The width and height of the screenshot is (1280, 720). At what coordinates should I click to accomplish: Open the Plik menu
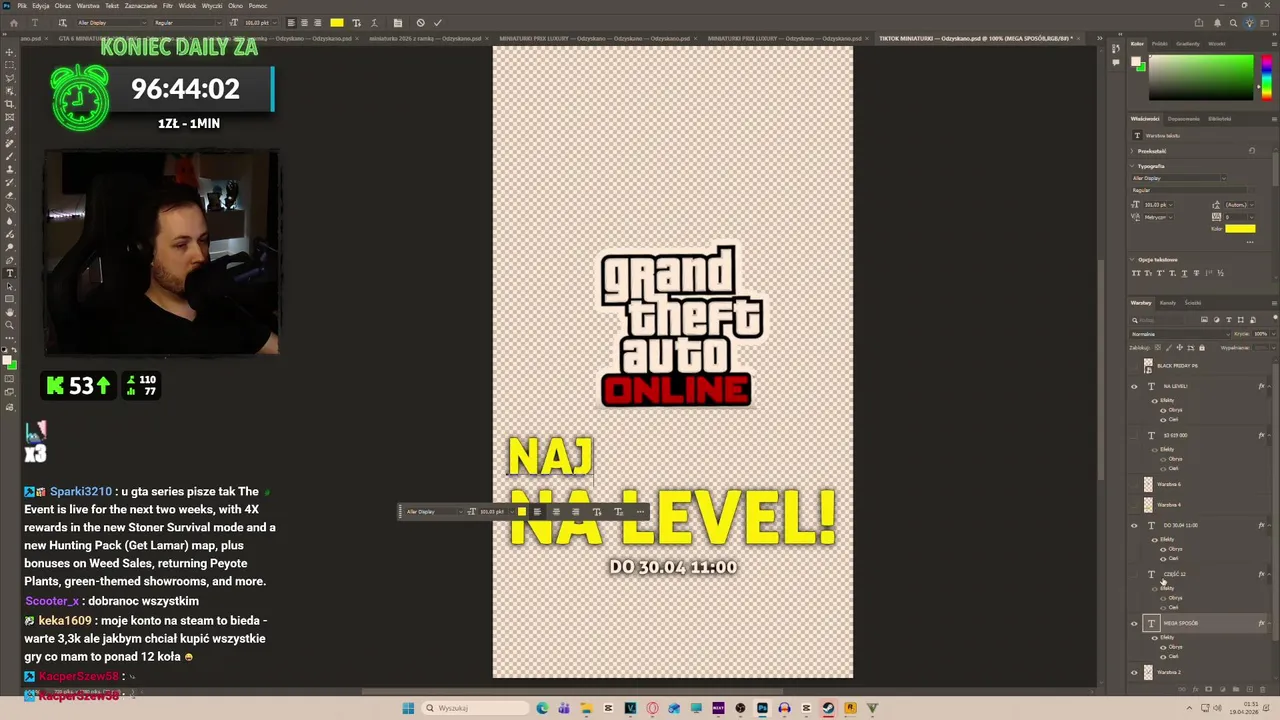coord(22,6)
